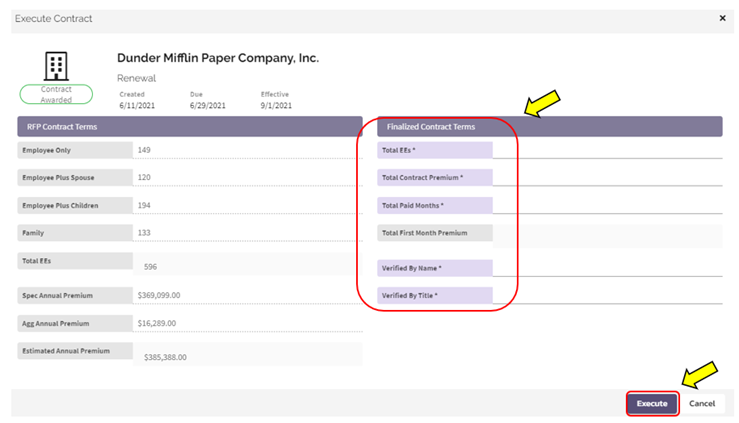Click the Contract Awarded status badge
The height and width of the screenshot is (423, 739).
coord(56,94)
